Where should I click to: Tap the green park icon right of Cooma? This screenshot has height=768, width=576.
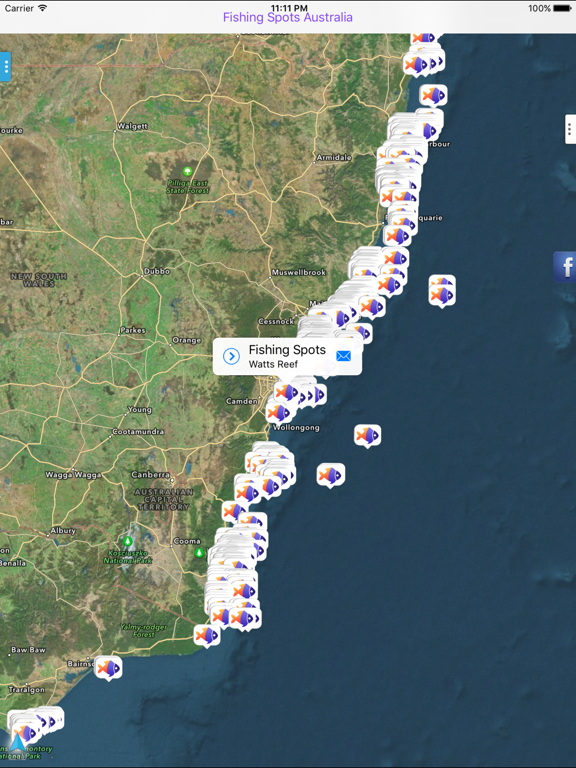[x=199, y=553]
